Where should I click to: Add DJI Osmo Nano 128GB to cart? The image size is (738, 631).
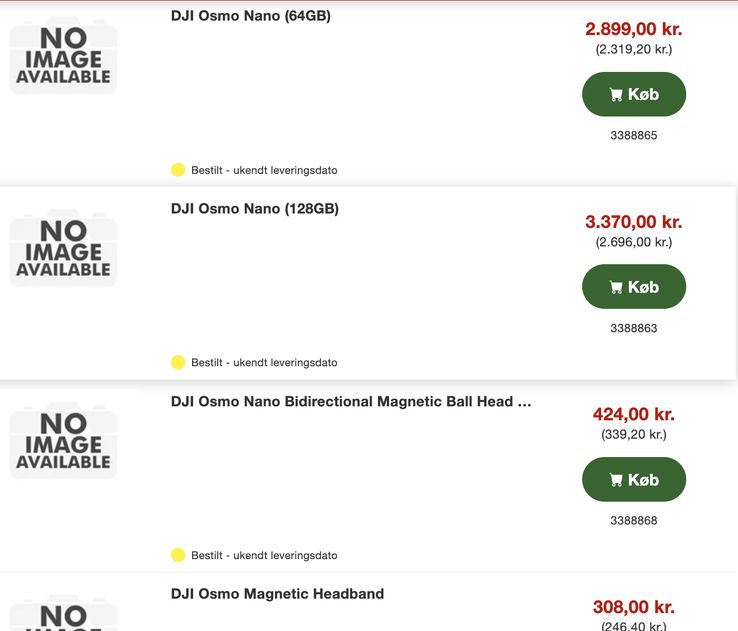(x=634, y=287)
